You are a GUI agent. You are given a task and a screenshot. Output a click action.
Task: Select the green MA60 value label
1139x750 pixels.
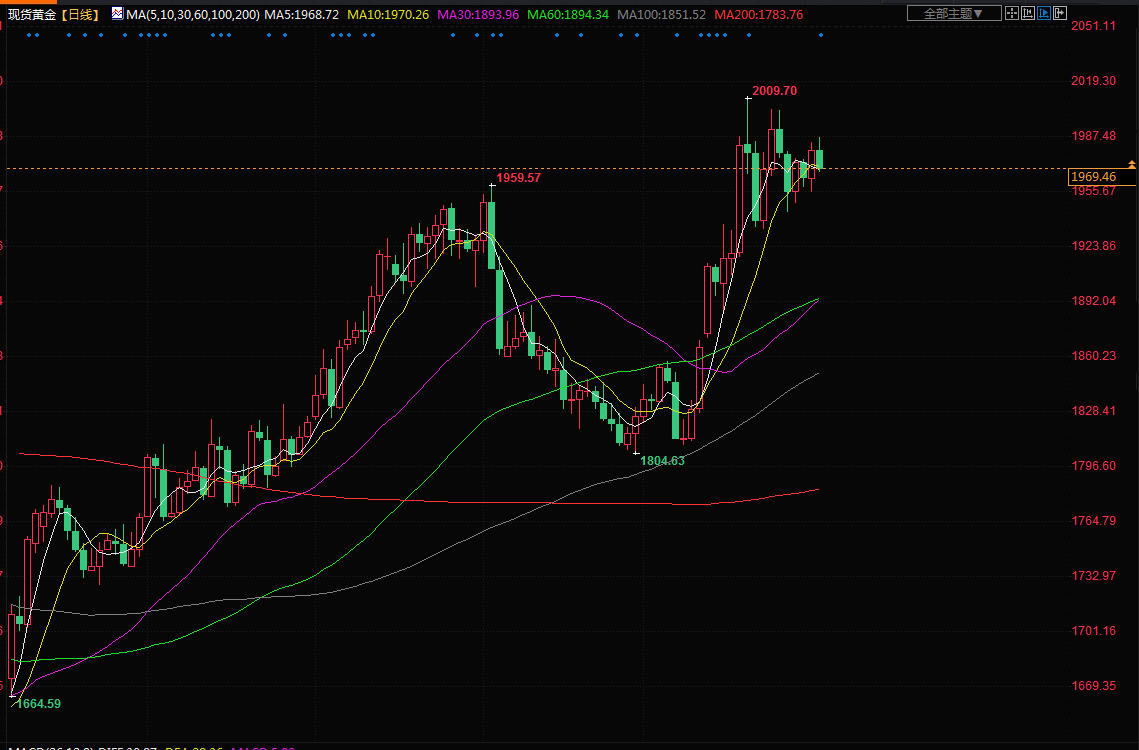[x=567, y=15]
